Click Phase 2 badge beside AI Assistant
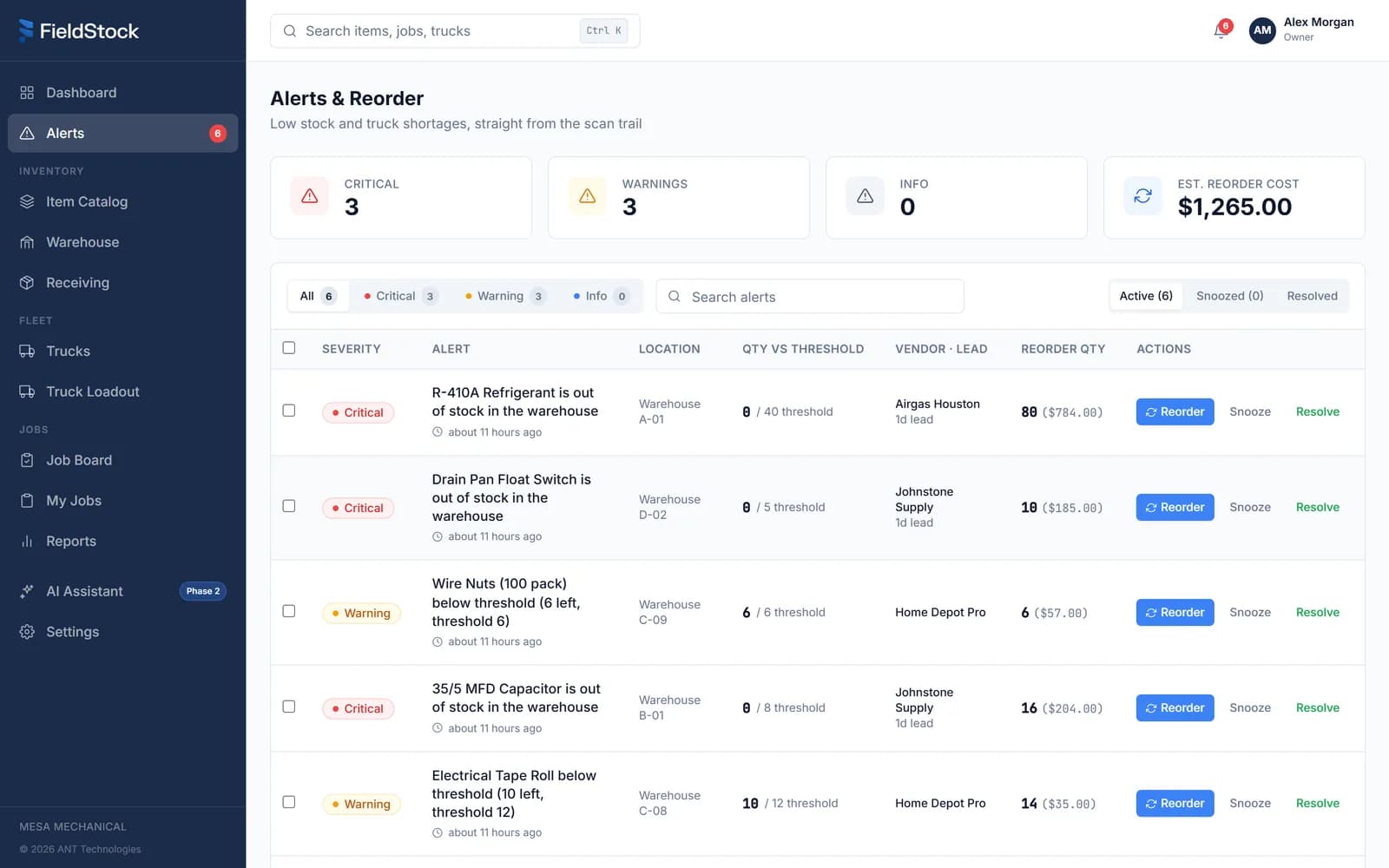Image resolution: width=1389 pixels, height=868 pixels. point(203,591)
